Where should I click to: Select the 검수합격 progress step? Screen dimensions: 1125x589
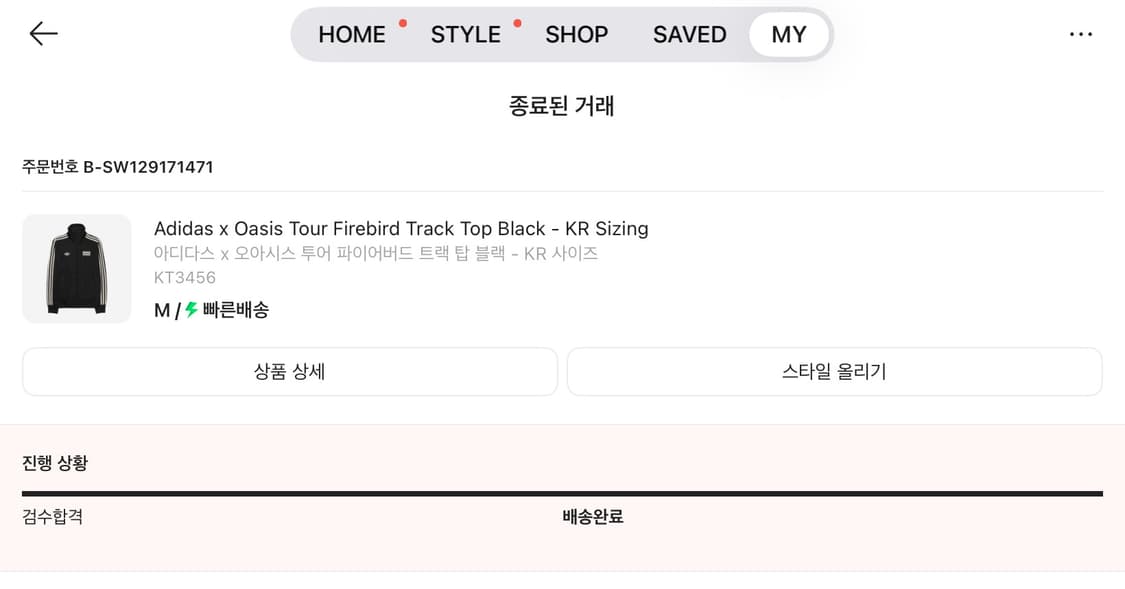coord(52,517)
